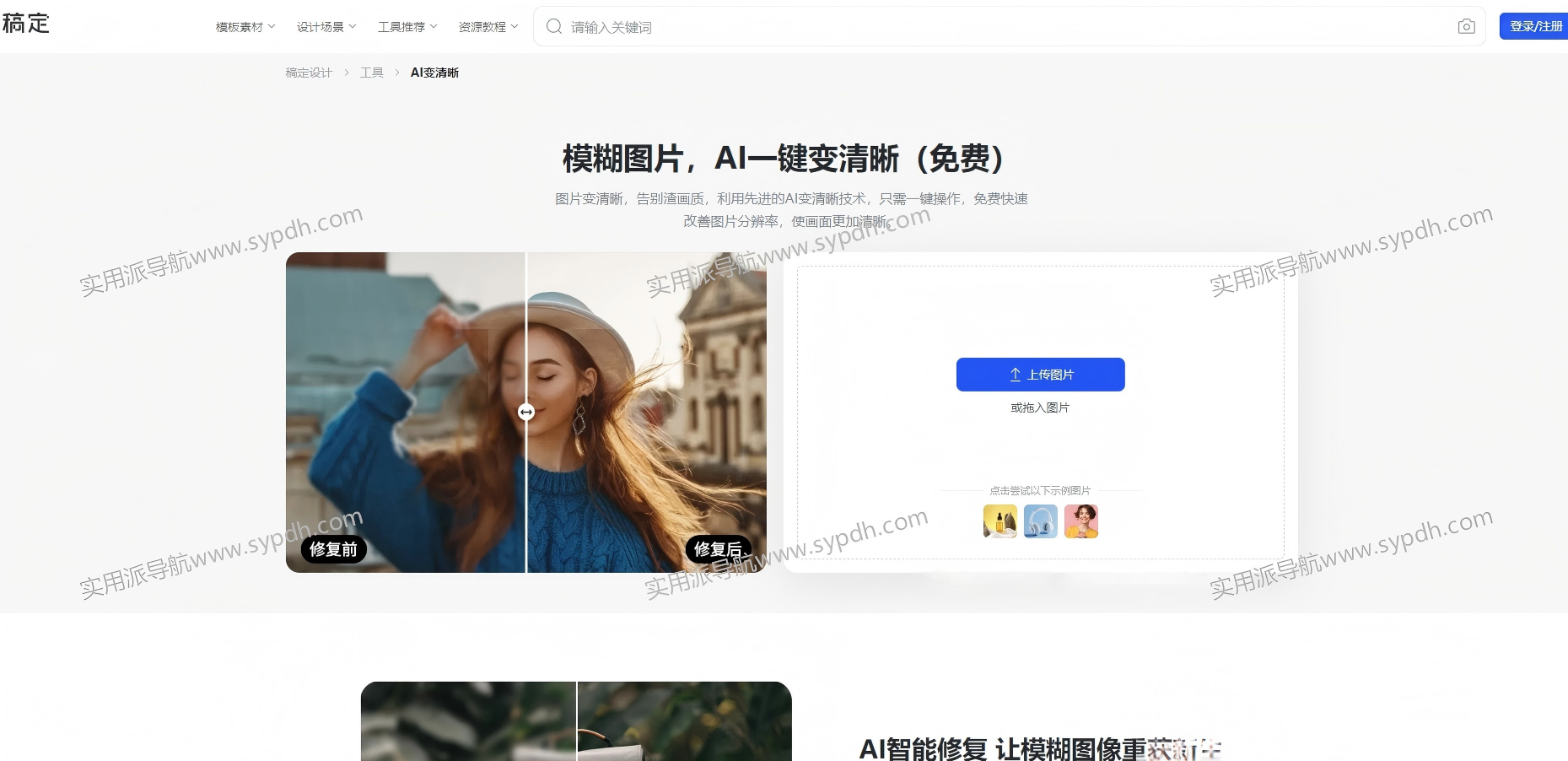Open the 工具推荐 dropdown menu
This screenshot has height=761, width=1568.
click(x=407, y=27)
